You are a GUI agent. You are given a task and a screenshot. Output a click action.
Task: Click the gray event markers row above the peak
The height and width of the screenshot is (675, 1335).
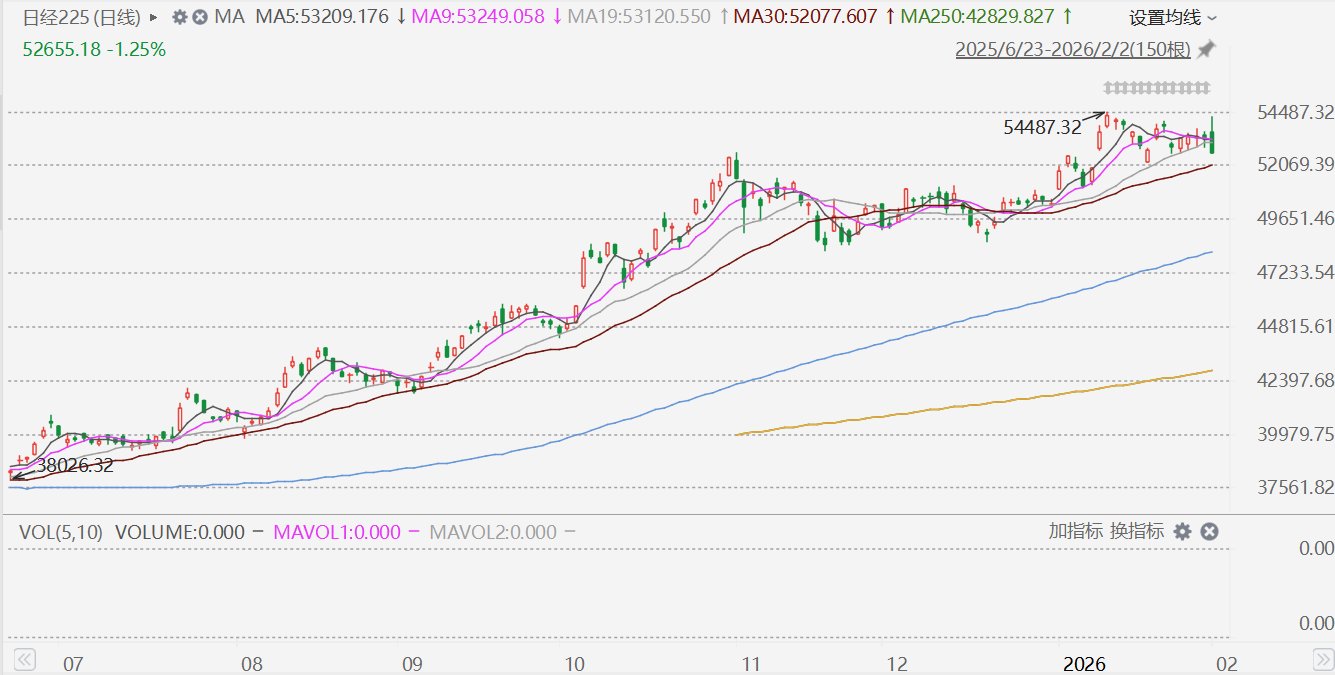pos(1156,86)
